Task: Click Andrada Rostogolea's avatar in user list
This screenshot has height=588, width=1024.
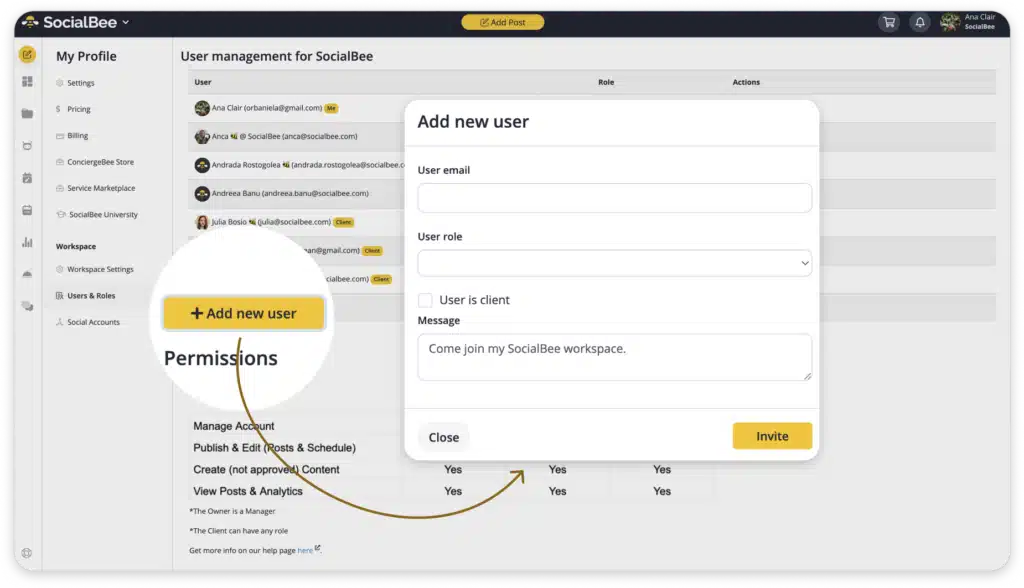Action: (x=202, y=165)
